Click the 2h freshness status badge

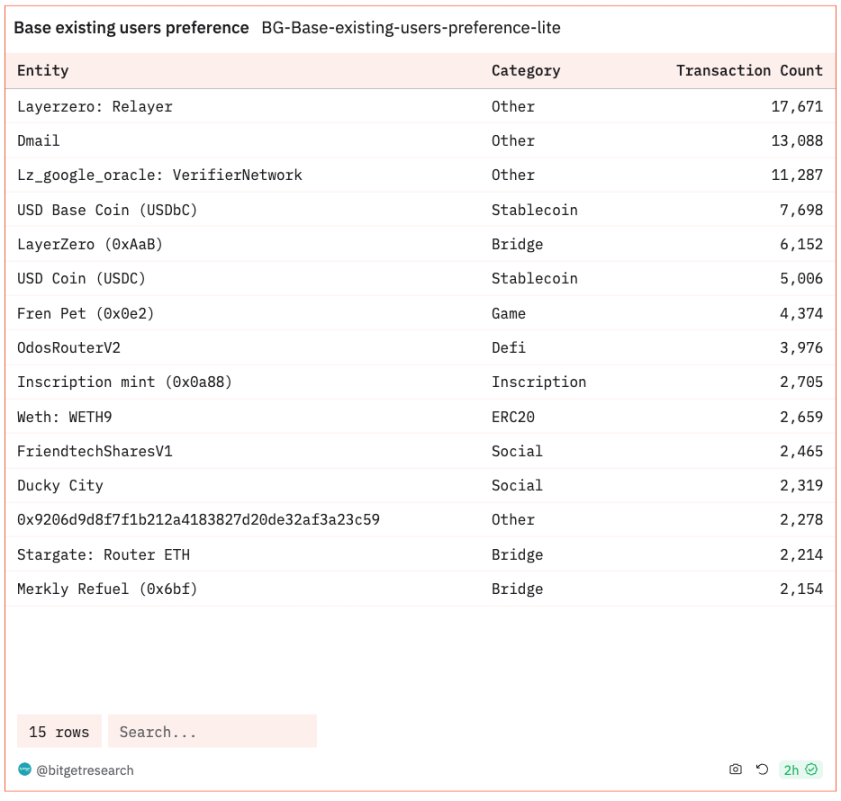[x=800, y=769]
